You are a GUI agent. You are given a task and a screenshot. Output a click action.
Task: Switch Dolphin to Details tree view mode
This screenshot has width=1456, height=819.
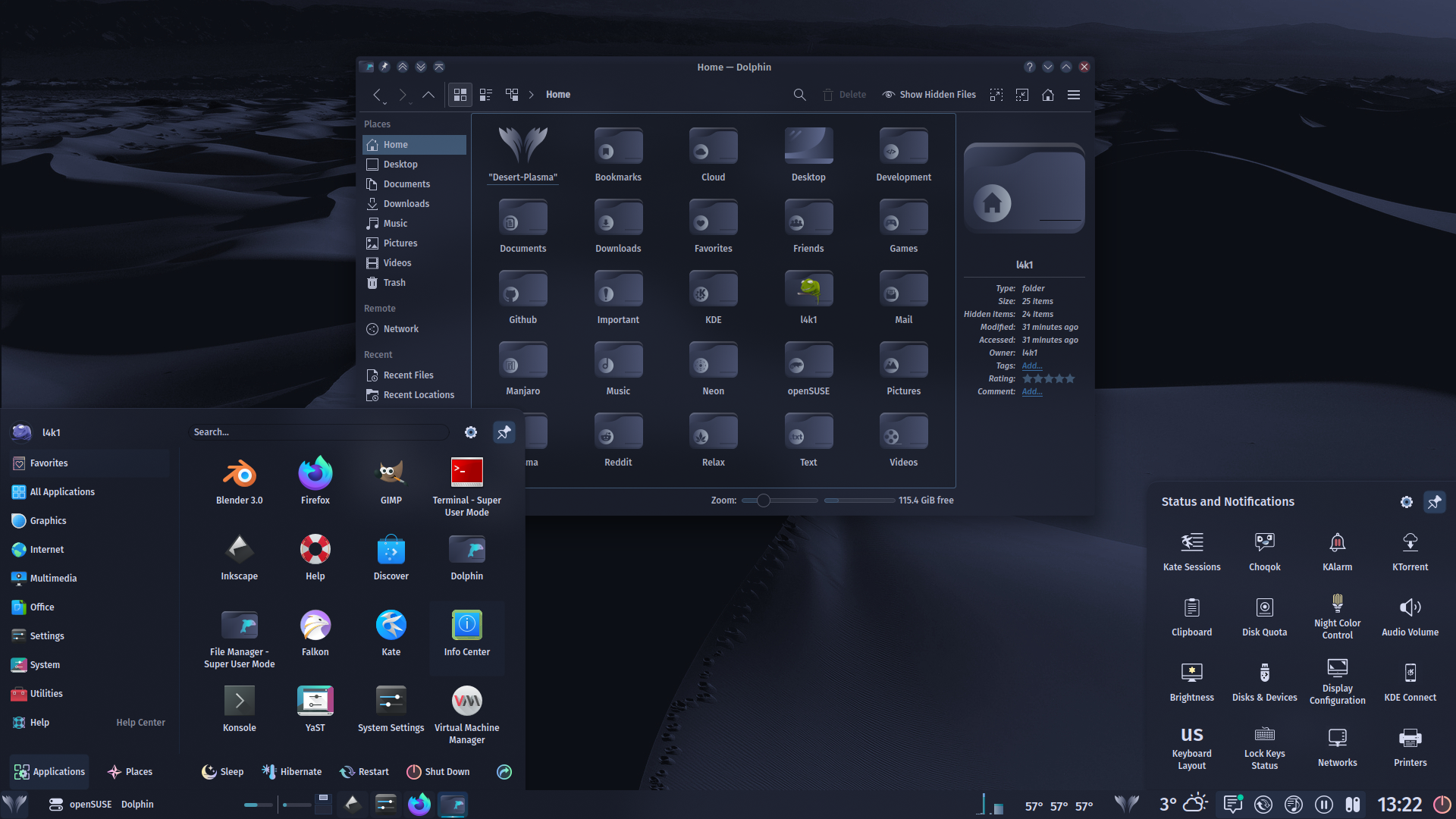512,95
